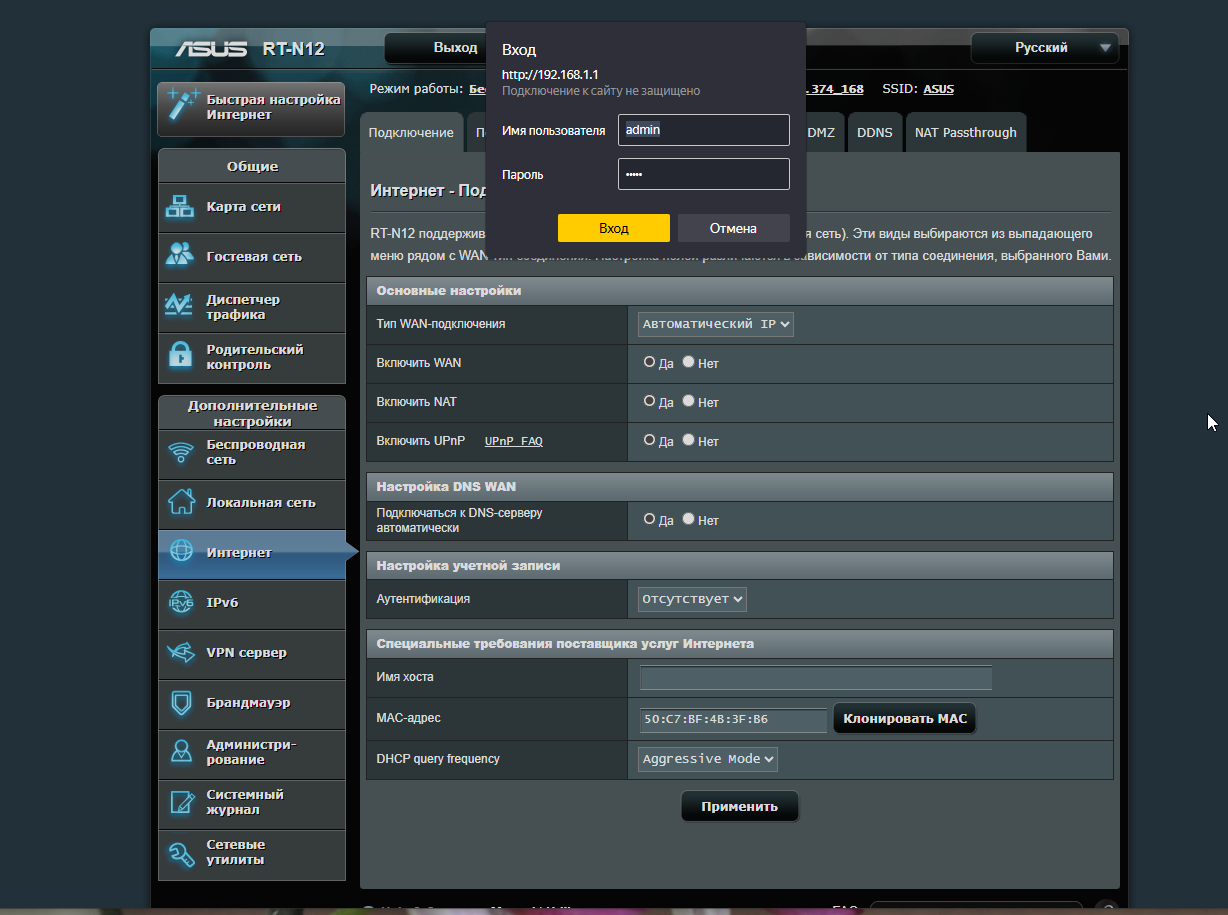Open the WAN connection type dropdown
This screenshot has height=915, width=1228.
click(x=716, y=324)
